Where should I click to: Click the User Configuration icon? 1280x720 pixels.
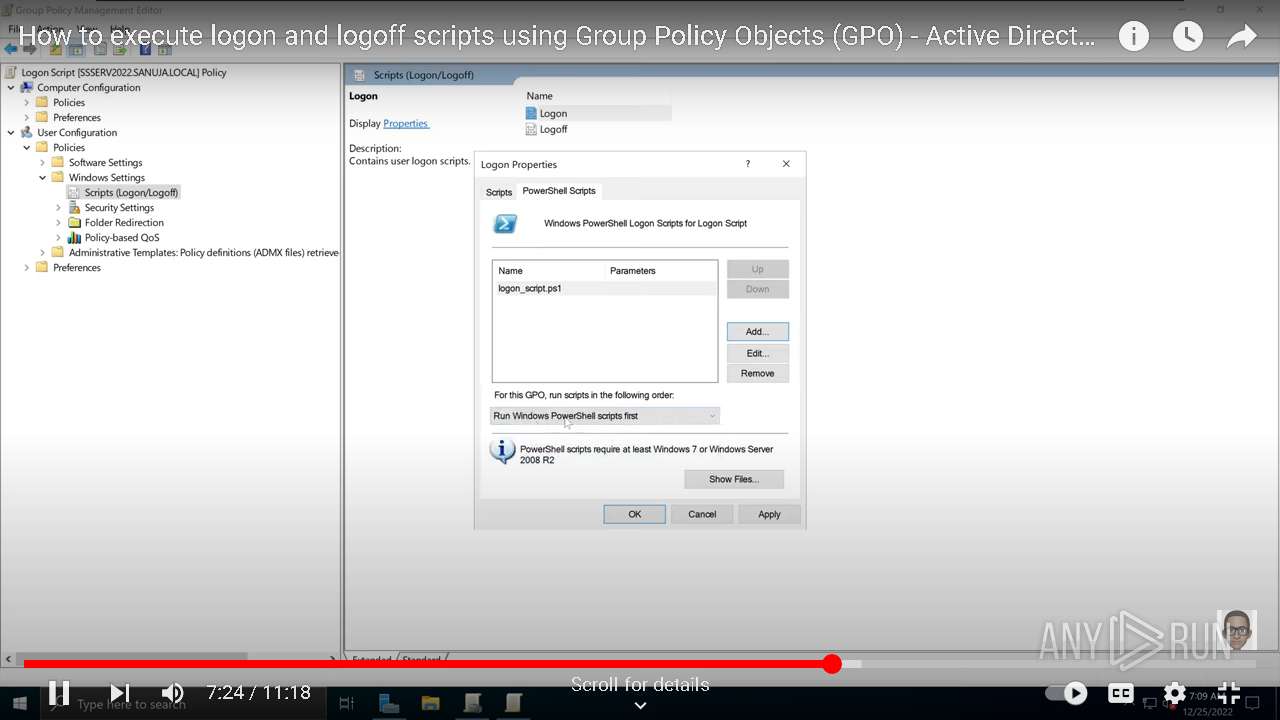coord(27,132)
